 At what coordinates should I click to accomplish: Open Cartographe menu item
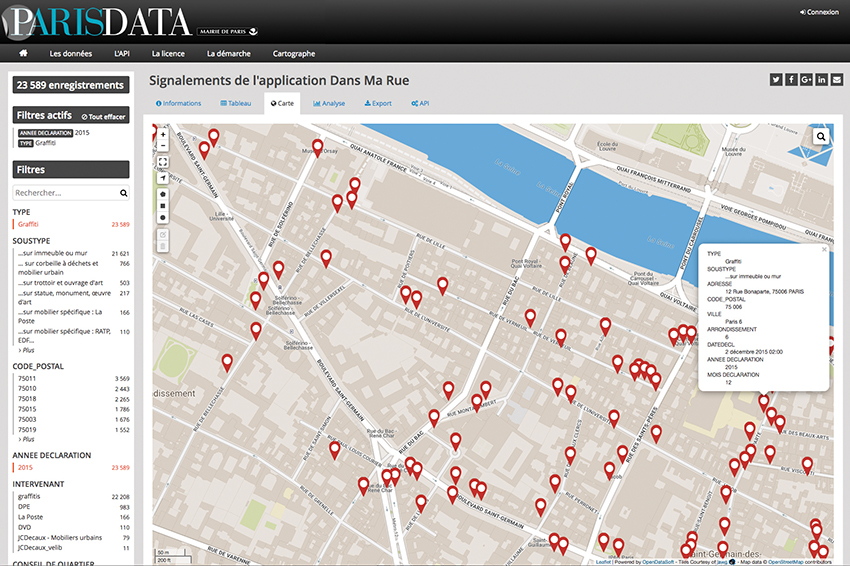pyautogui.click(x=294, y=53)
